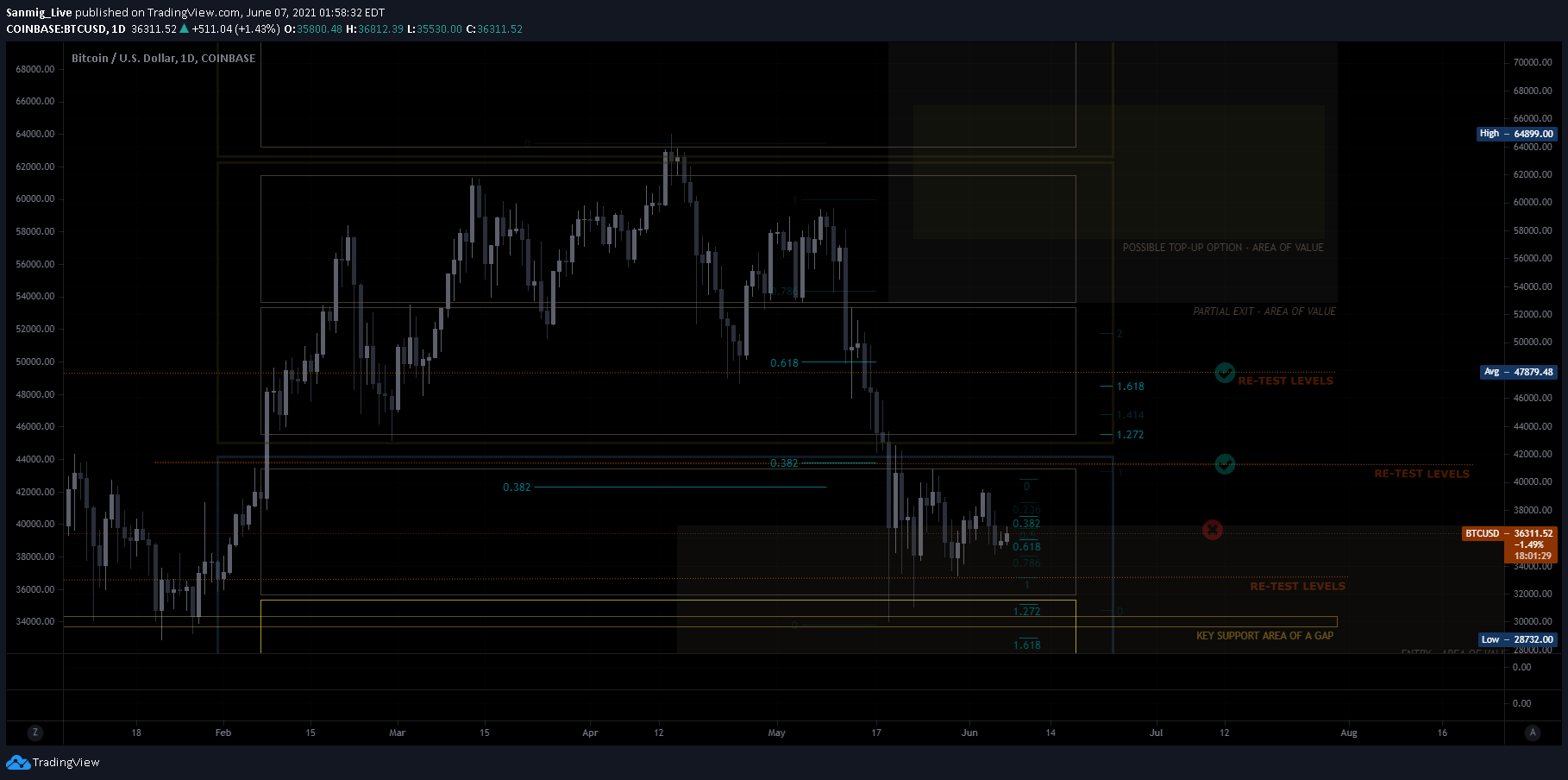Click the 1.272 label inside the yellow box
Viewport: 1568px width, 780px height.
[x=1026, y=612]
